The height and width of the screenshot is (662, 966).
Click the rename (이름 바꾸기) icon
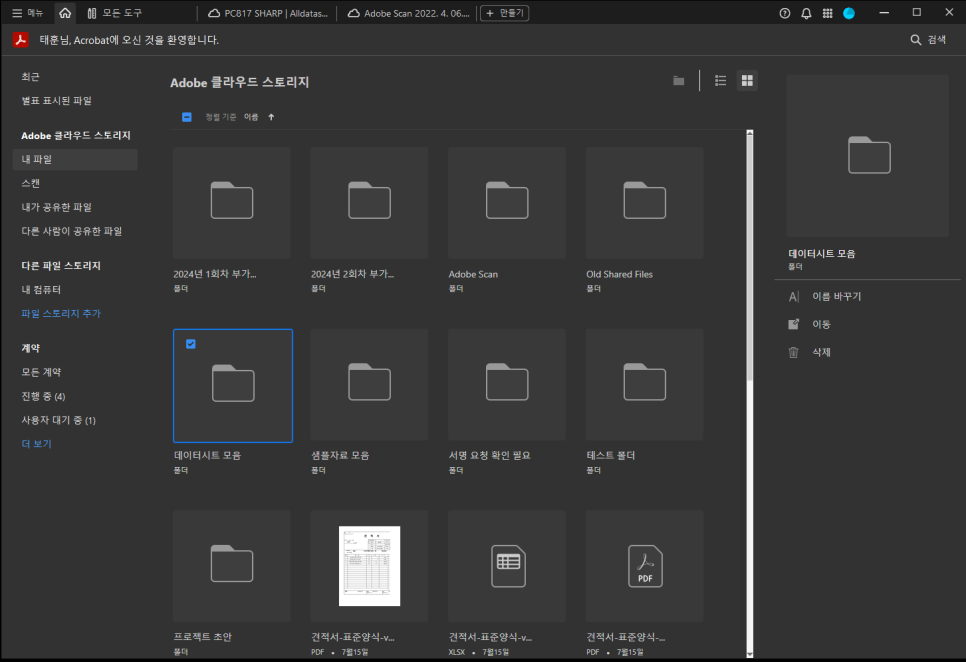point(794,297)
